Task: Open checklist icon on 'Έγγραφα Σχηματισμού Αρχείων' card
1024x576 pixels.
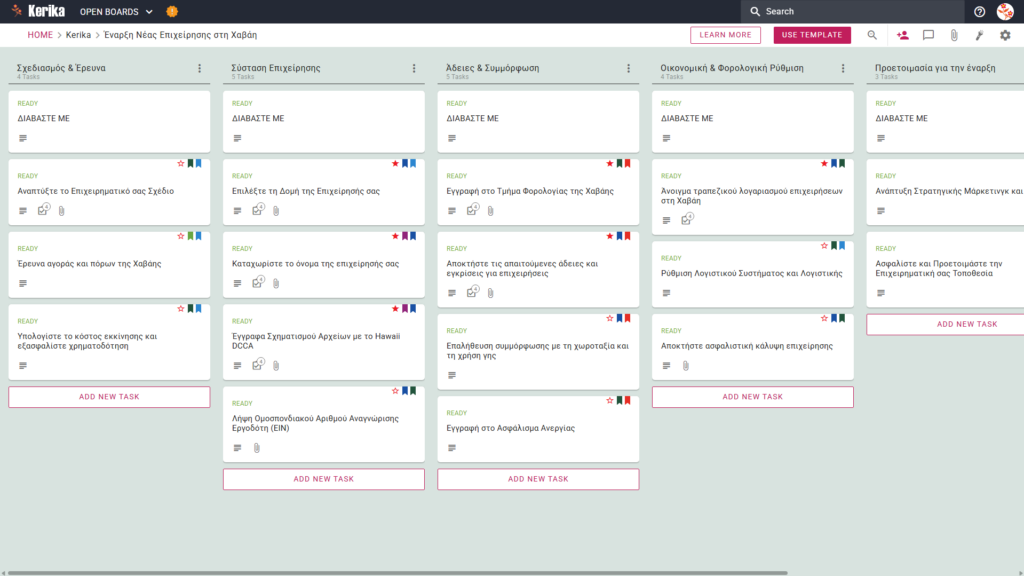Action: [258, 364]
